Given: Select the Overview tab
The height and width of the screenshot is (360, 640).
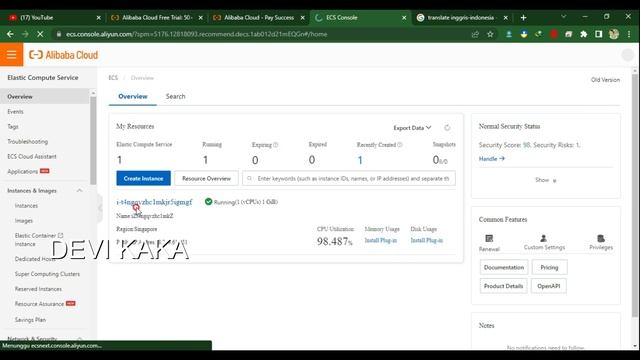Looking at the screenshot, I should [x=133, y=96].
